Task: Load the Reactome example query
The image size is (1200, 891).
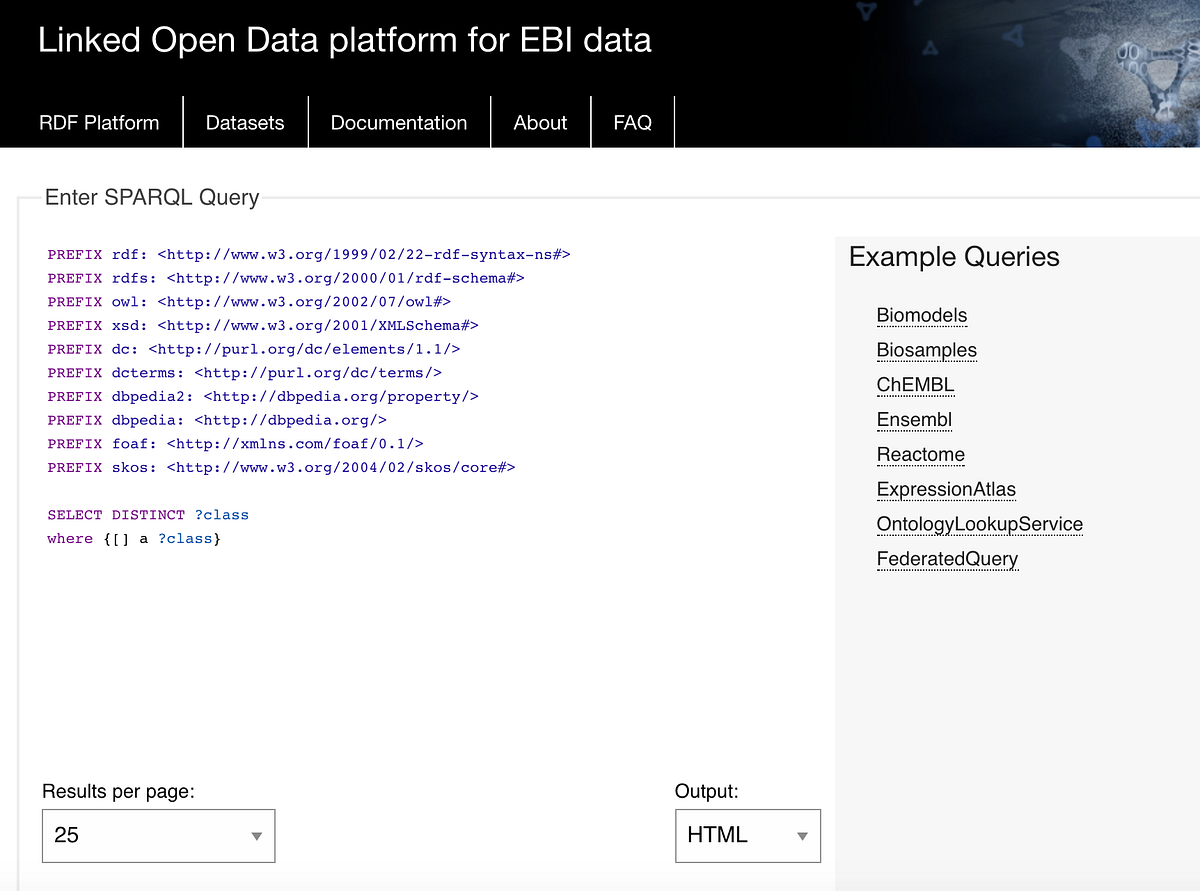Action: coord(920,454)
